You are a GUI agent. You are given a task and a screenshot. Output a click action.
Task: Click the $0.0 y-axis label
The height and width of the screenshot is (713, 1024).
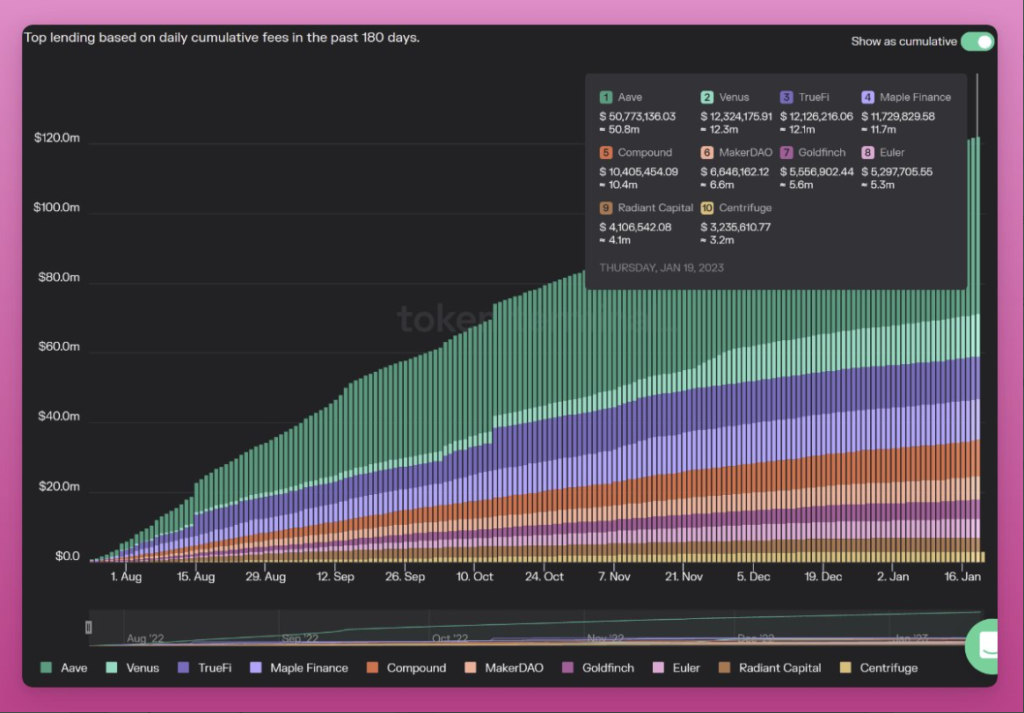(67, 556)
